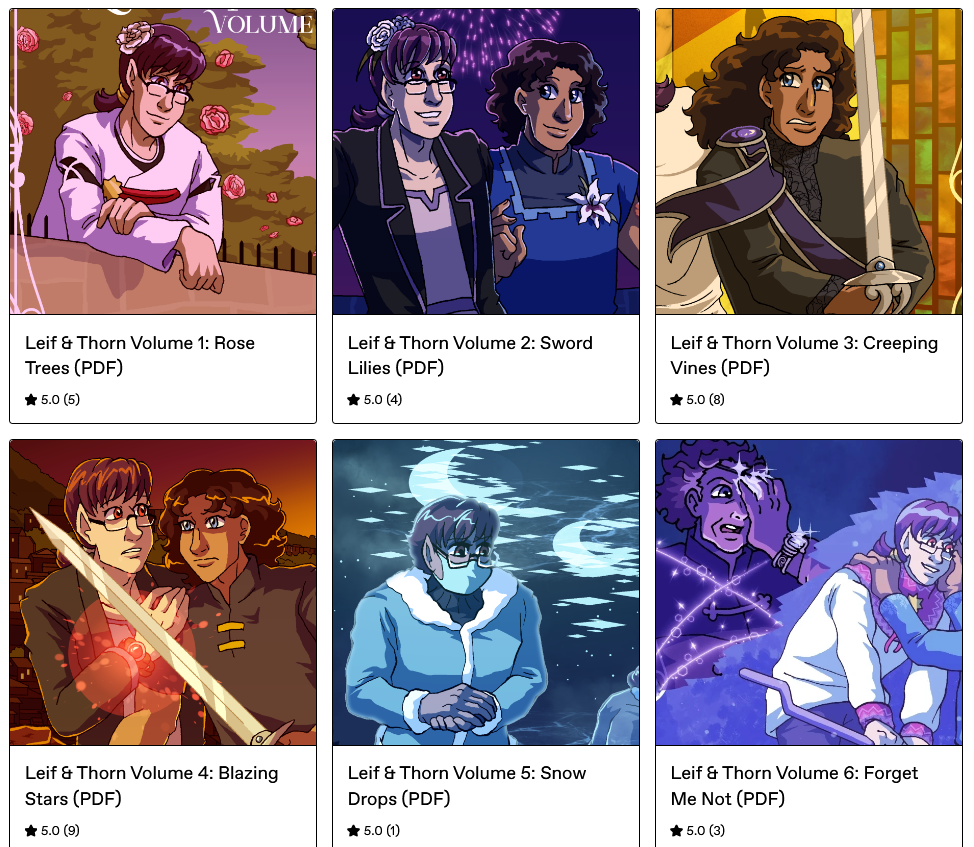Click the star rating icon under Volume 5

[x=354, y=830]
